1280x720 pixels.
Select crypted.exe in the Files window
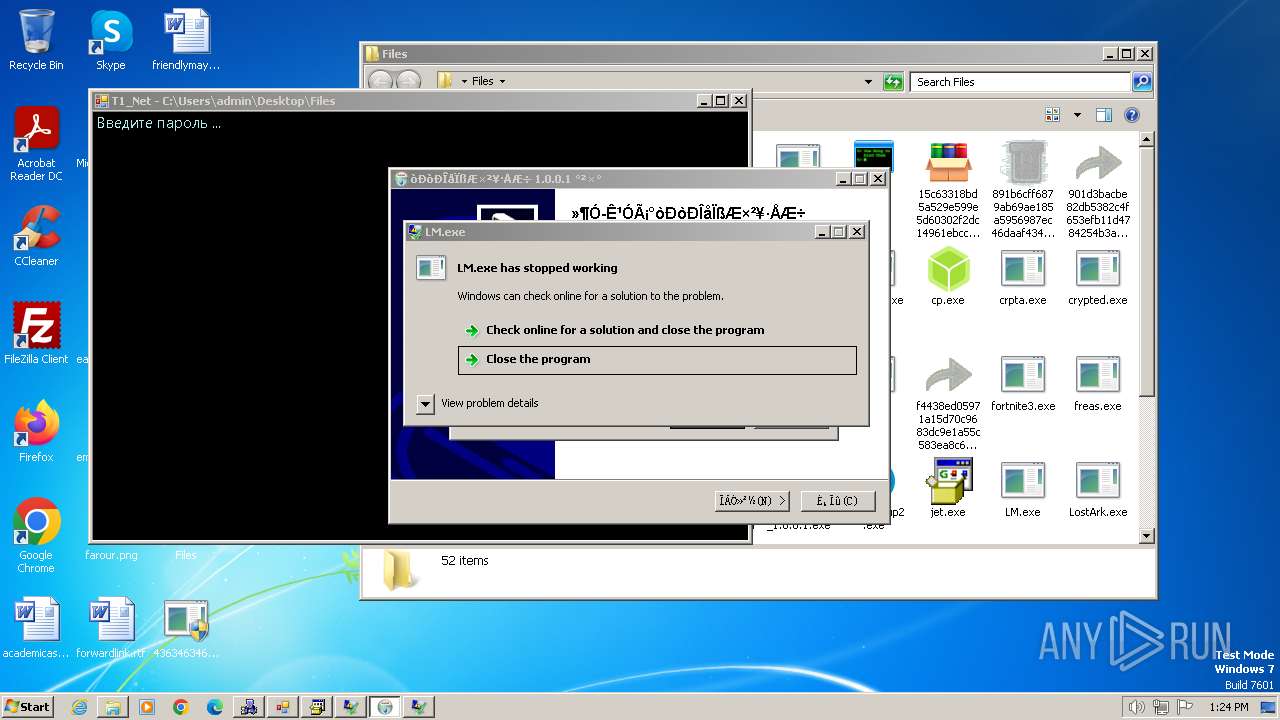(x=1097, y=277)
